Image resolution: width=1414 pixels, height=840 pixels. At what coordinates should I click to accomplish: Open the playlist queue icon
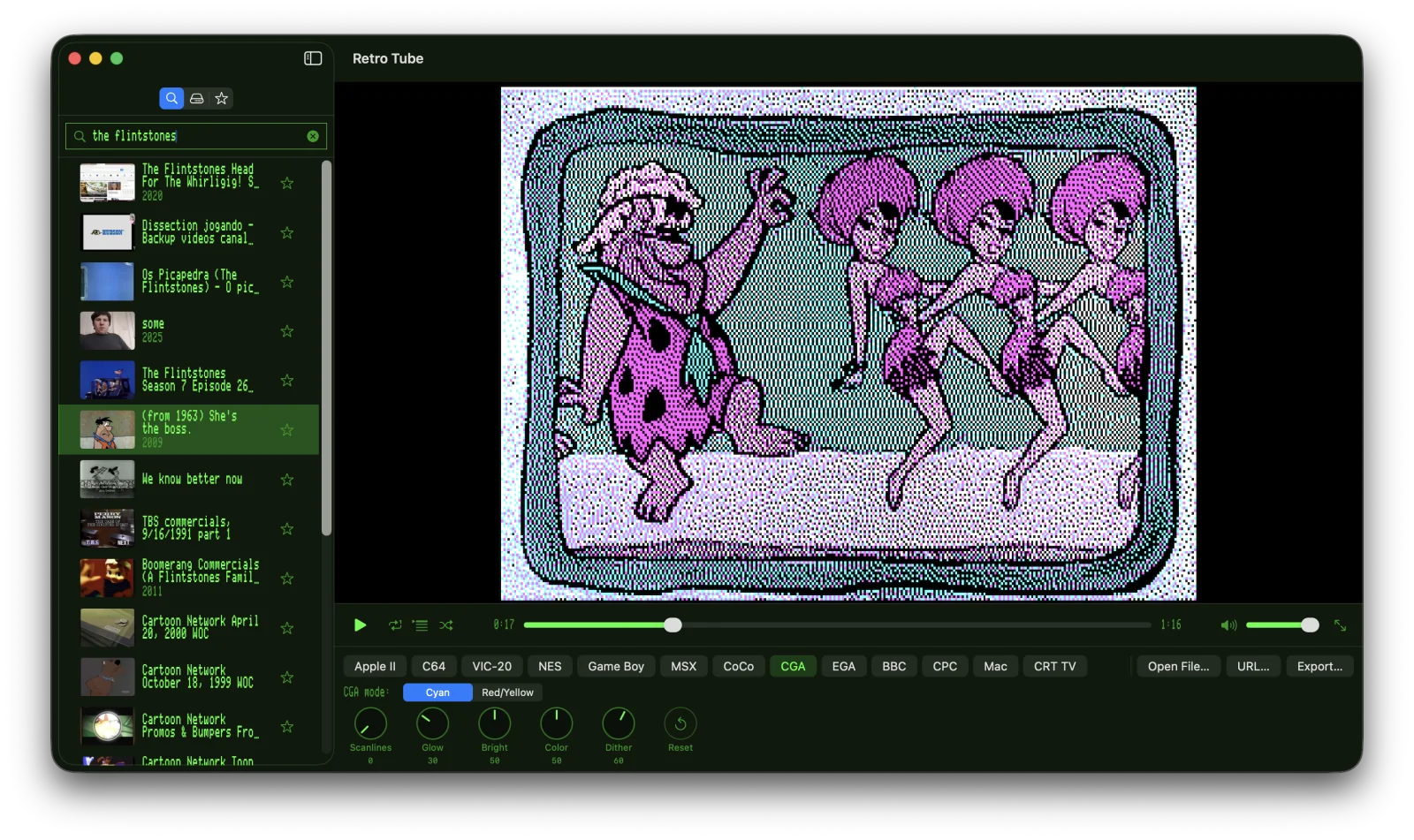click(x=421, y=625)
